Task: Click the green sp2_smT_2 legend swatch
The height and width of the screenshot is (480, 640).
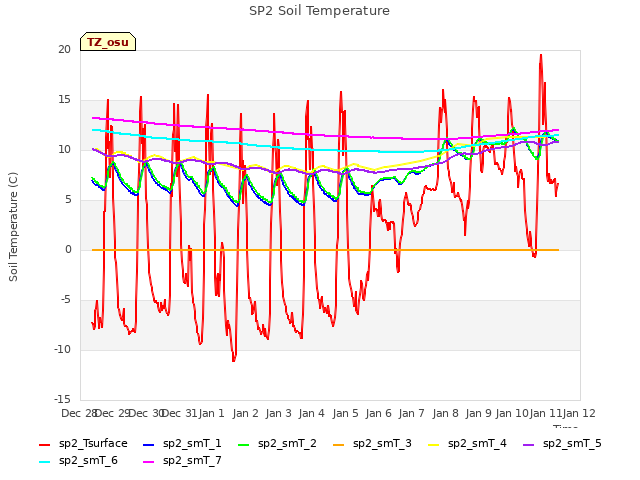Action: [x=244, y=444]
